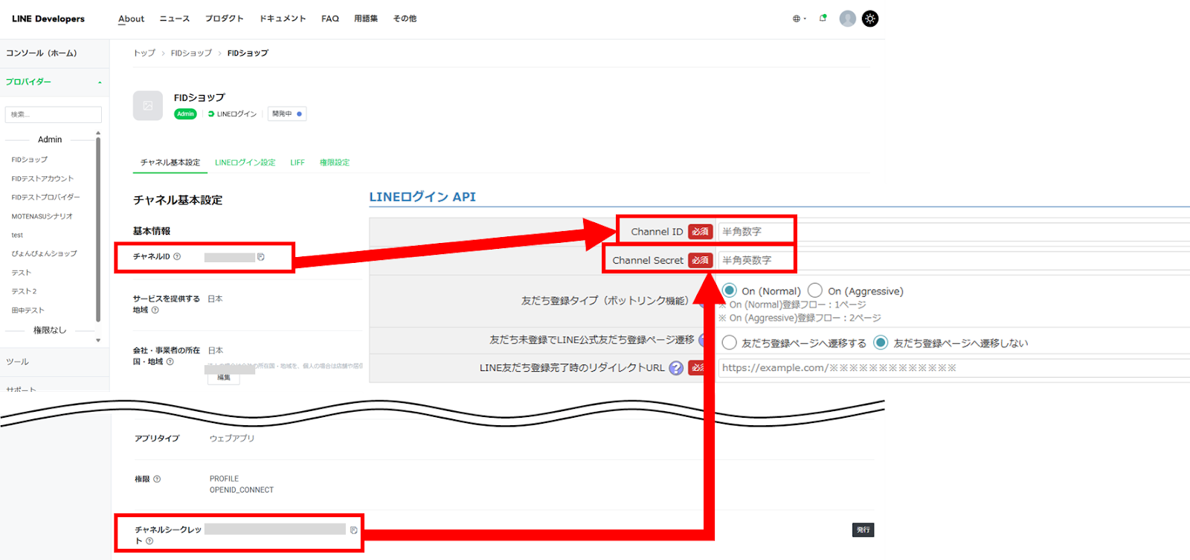Click the FIDショップ channel image placeholder
1190x560 pixels.
148,105
